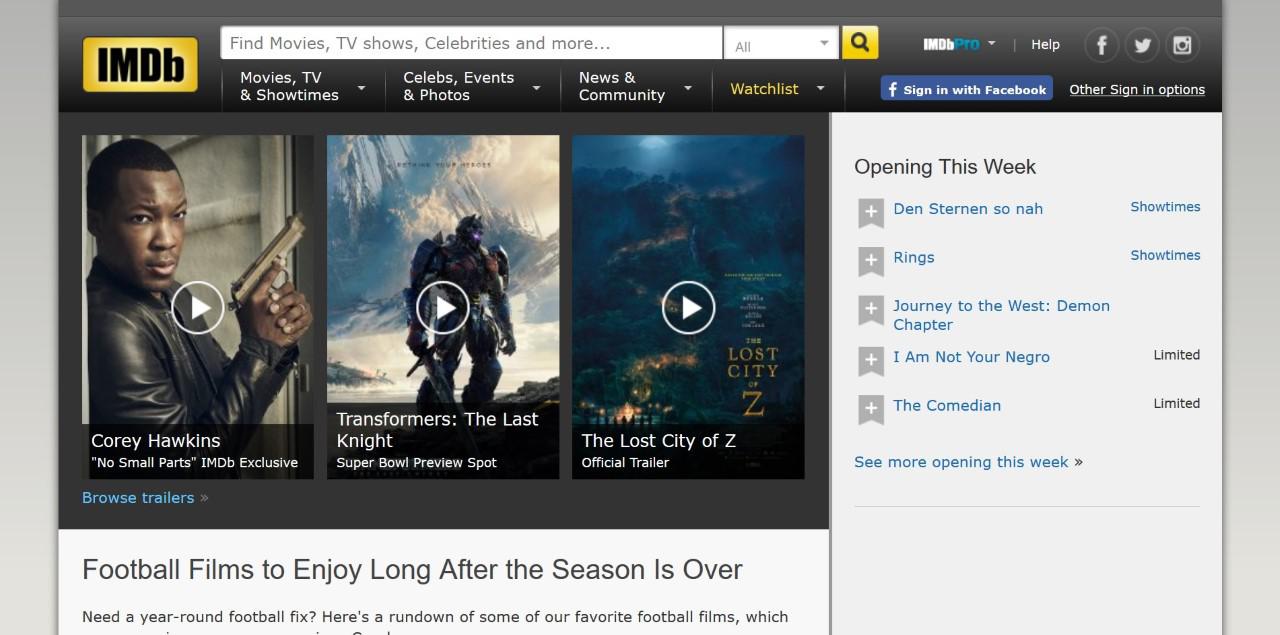Image resolution: width=1280 pixels, height=635 pixels.
Task: Play the Transformers: The Last Knight trailer
Action: pyautogui.click(x=443, y=307)
